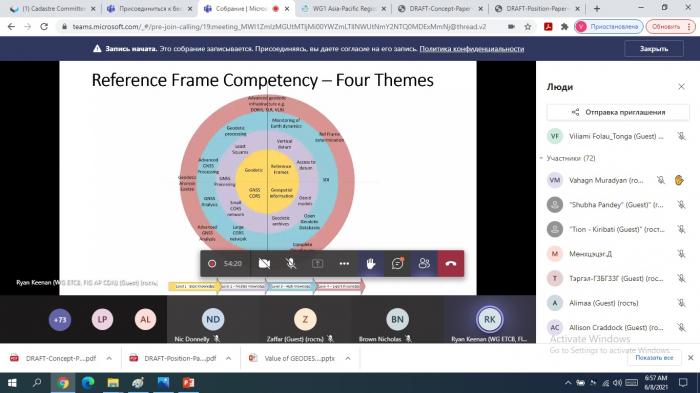Image resolution: width=700 pixels, height=393 pixels.
Task: Click Показать все downloads button
Action: [x=654, y=358]
